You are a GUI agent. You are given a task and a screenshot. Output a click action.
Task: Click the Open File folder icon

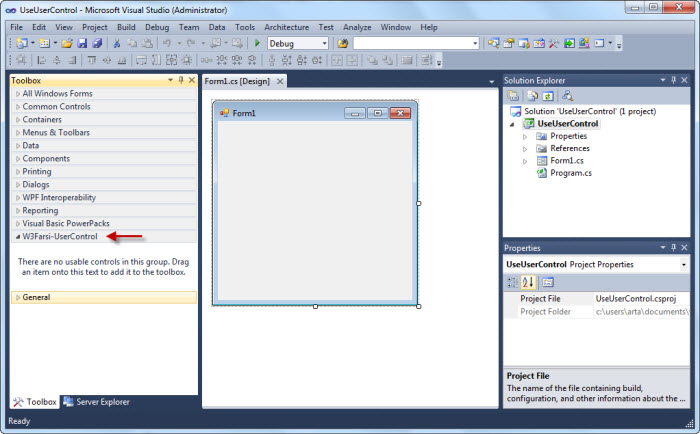67,44
